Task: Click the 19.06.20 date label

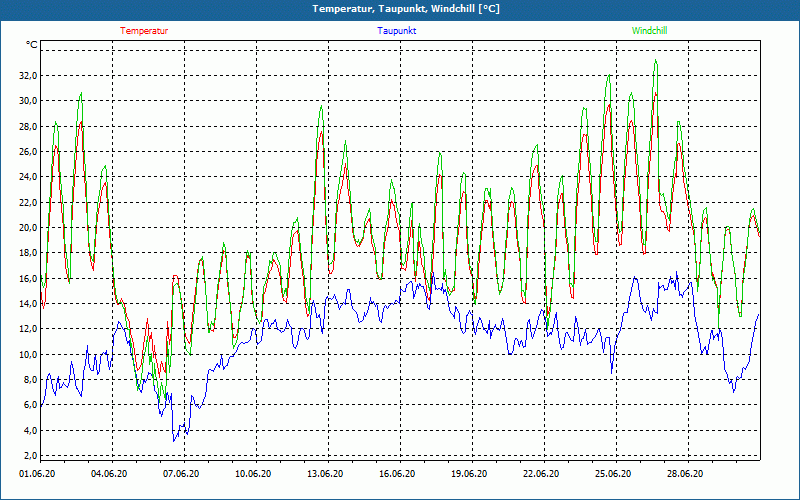Action: point(469,474)
